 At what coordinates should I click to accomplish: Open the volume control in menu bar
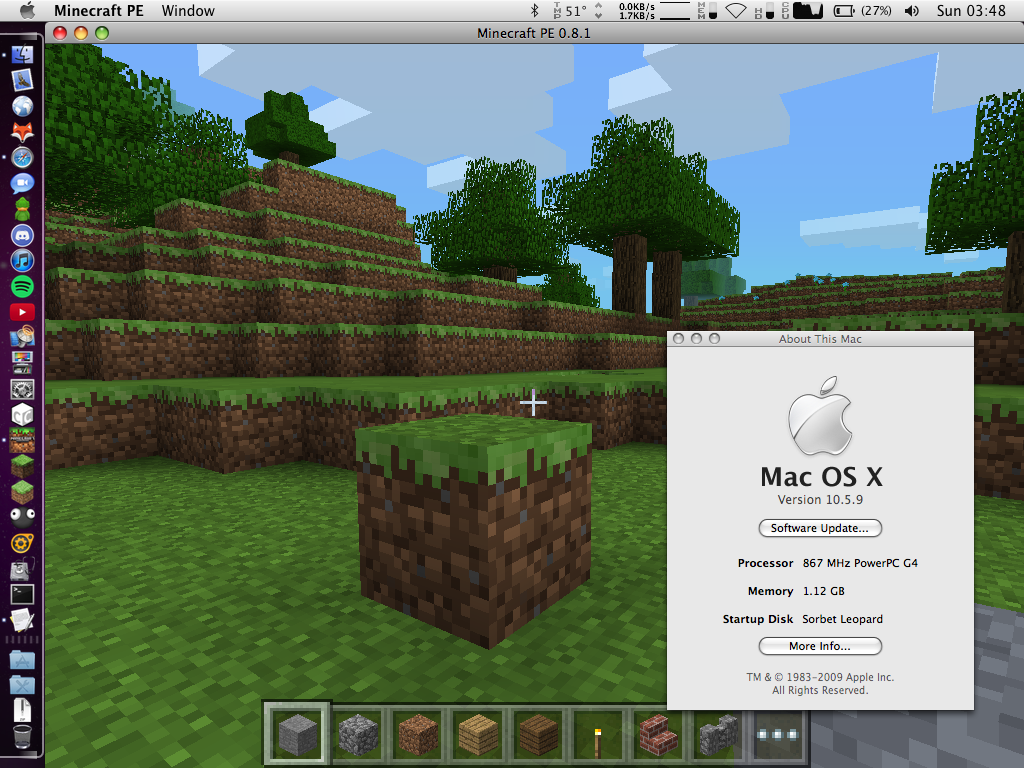(912, 10)
